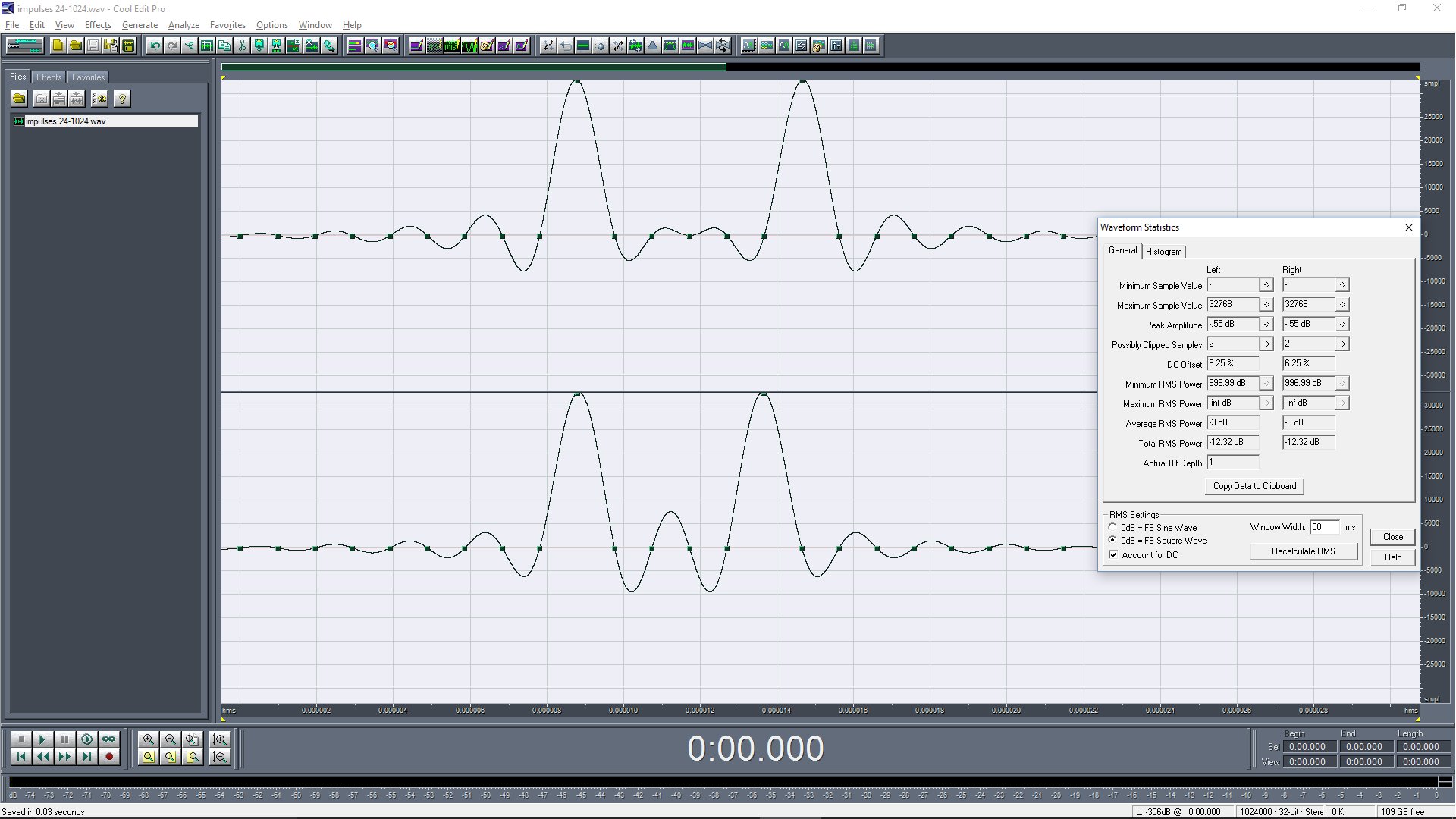Open the Options menu
The height and width of the screenshot is (819, 1456).
[x=271, y=24]
